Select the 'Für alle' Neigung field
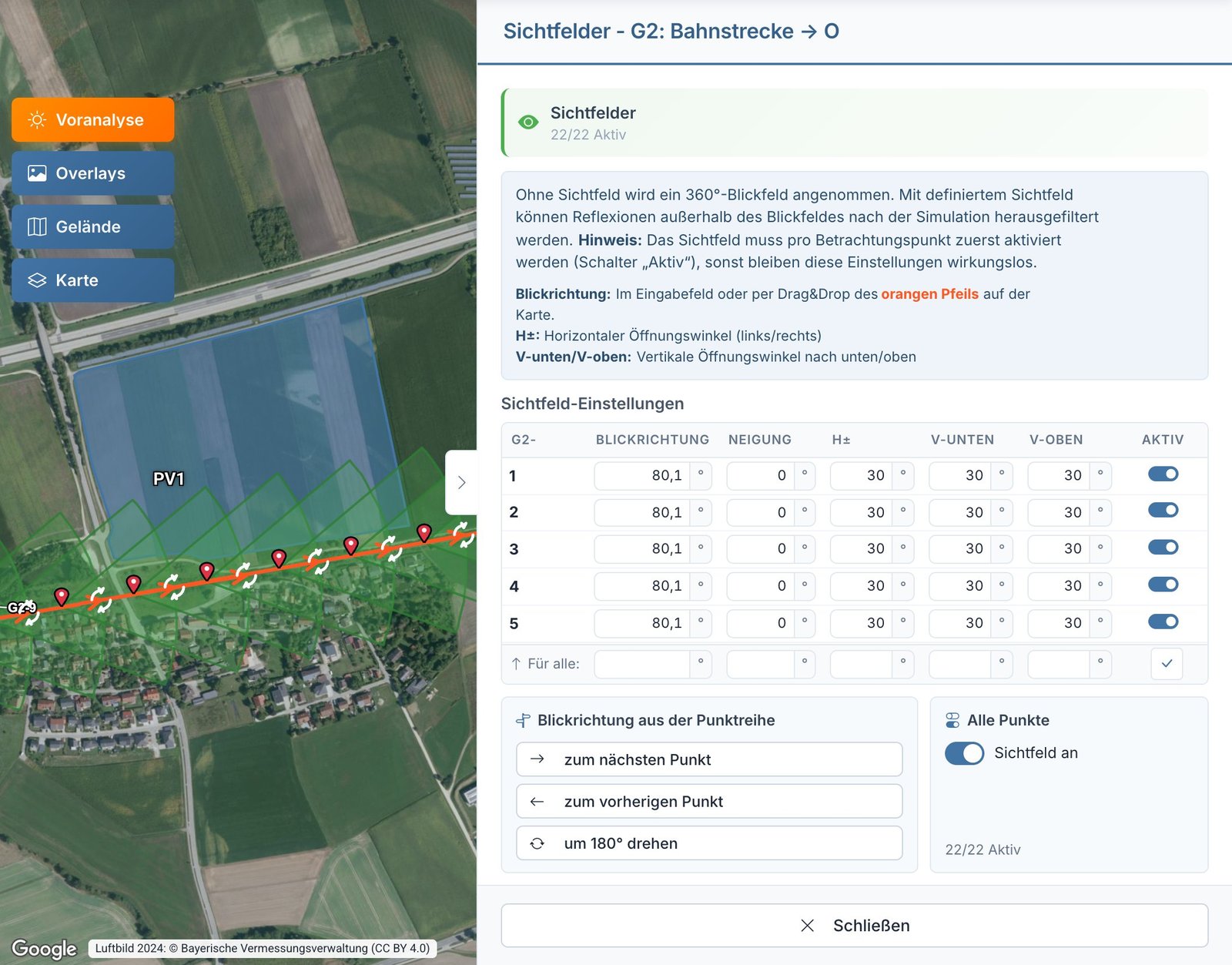This screenshot has width=1232, height=965. click(x=760, y=664)
